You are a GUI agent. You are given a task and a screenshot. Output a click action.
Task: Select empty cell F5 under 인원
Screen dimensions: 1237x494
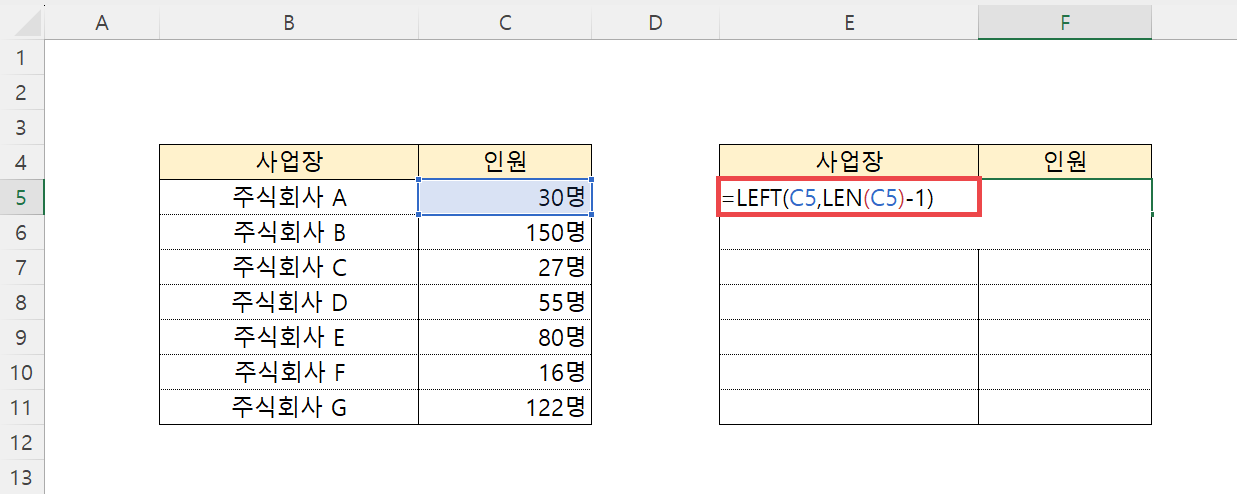click(x=1065, y=197)
